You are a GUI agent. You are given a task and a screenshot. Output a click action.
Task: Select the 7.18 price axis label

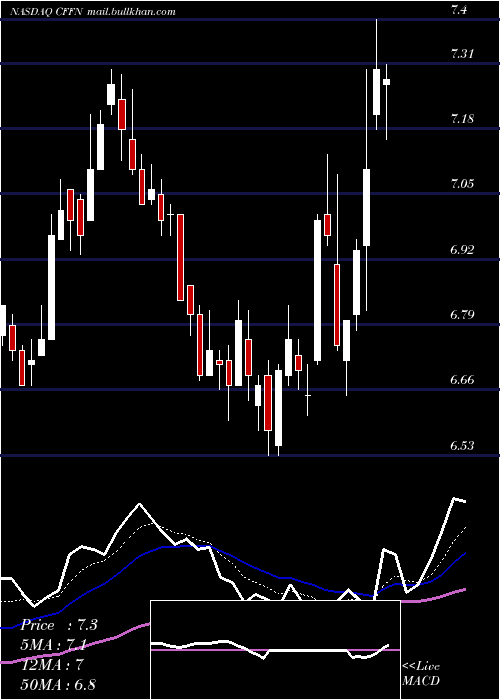462,119
